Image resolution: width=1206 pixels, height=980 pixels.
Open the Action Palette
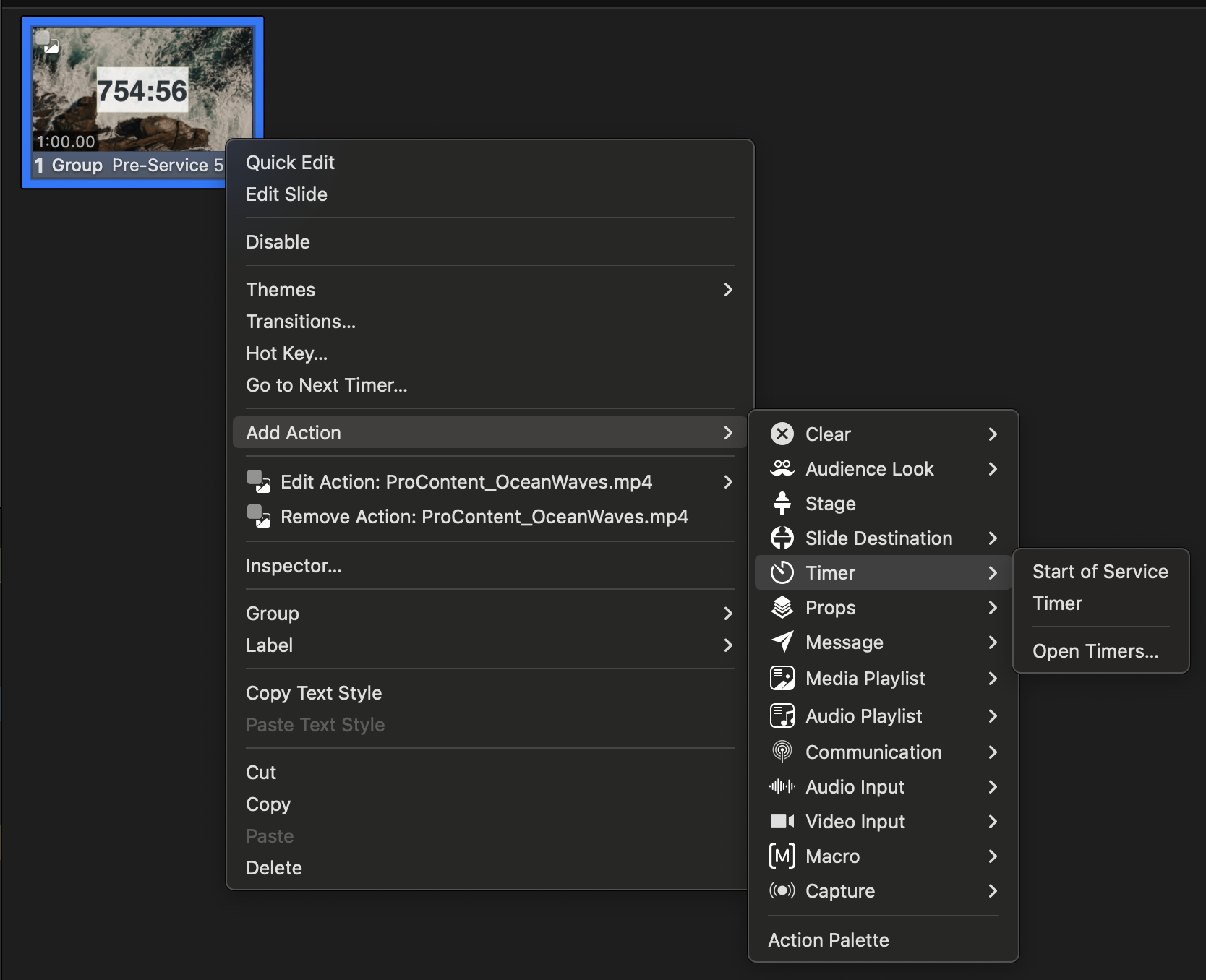pyautogui.click(x=829, y=940)
